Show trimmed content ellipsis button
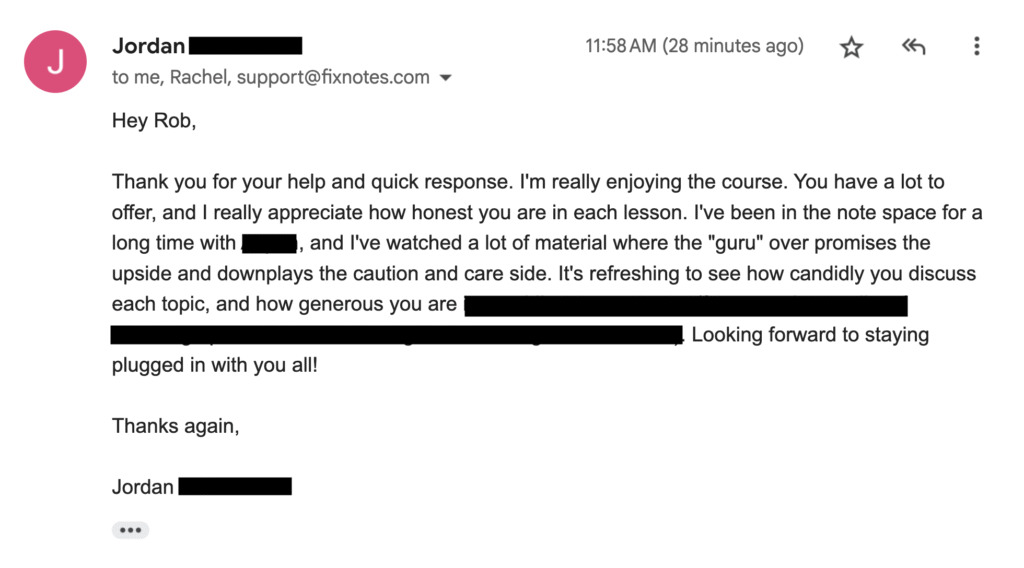Screen dimensions: 1024x568 [x=130, y=530]
